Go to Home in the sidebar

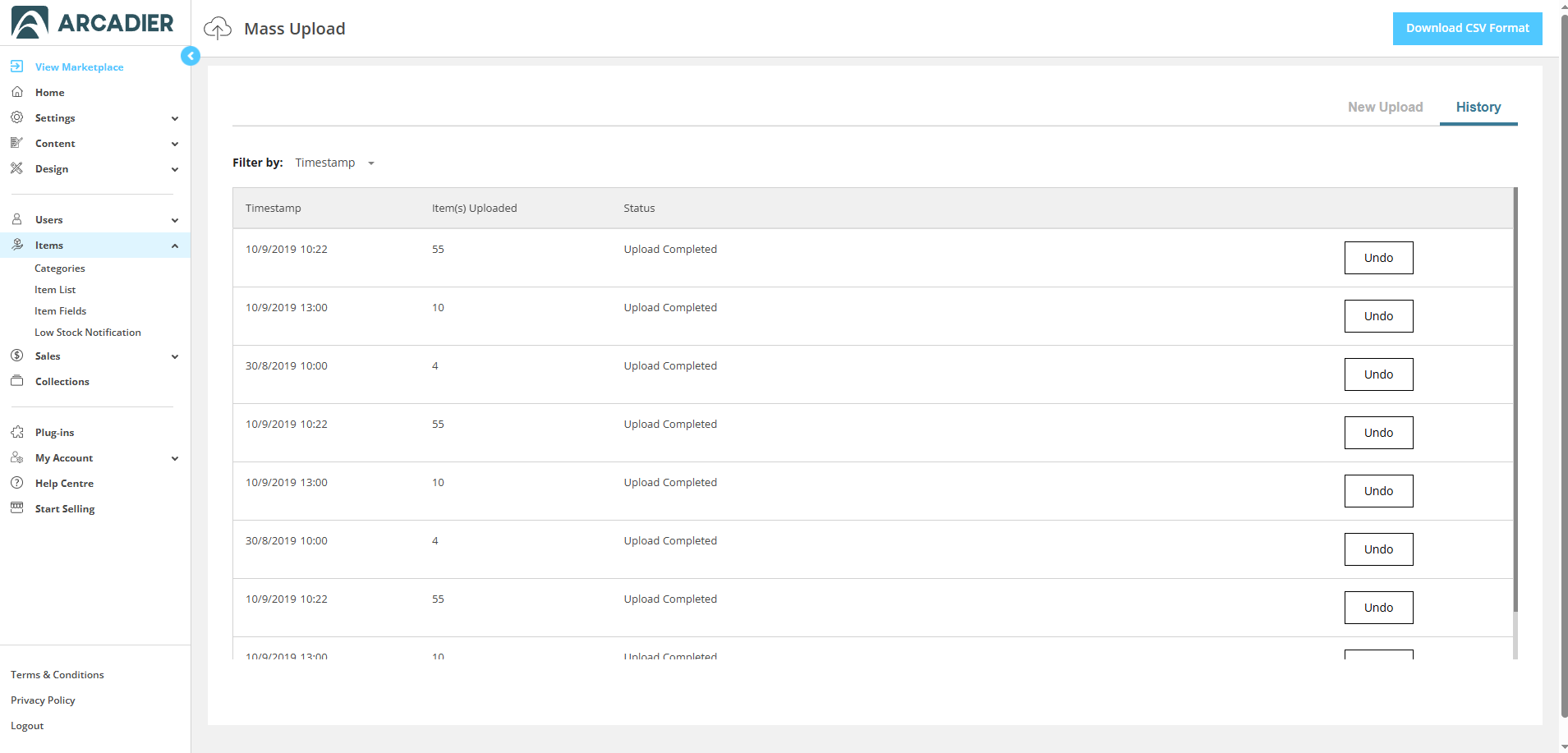point(50,93)
